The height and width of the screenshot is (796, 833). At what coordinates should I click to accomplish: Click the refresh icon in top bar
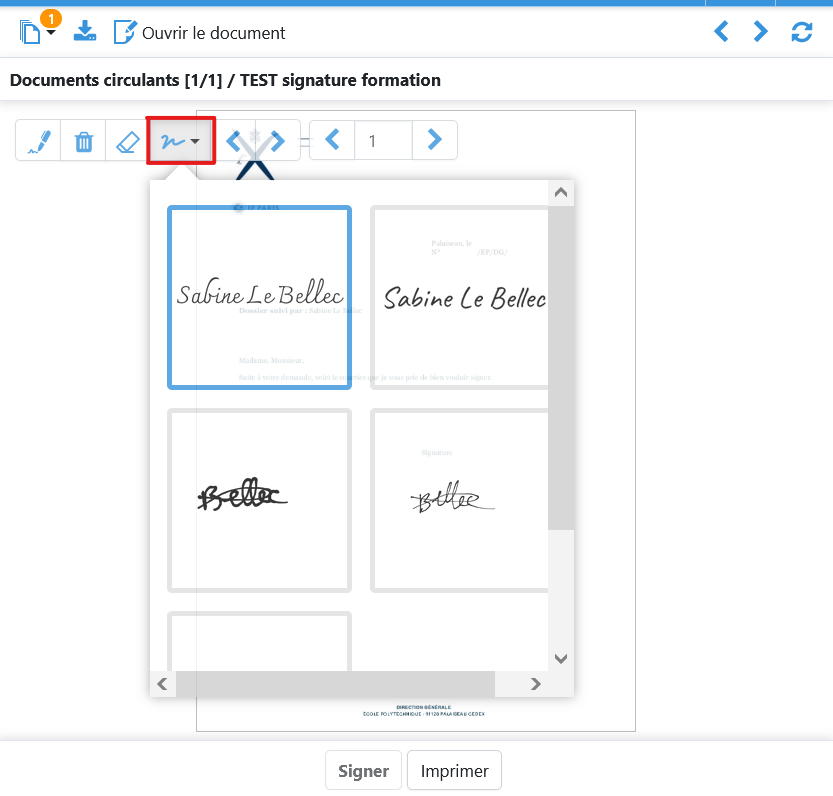point(802,32)
